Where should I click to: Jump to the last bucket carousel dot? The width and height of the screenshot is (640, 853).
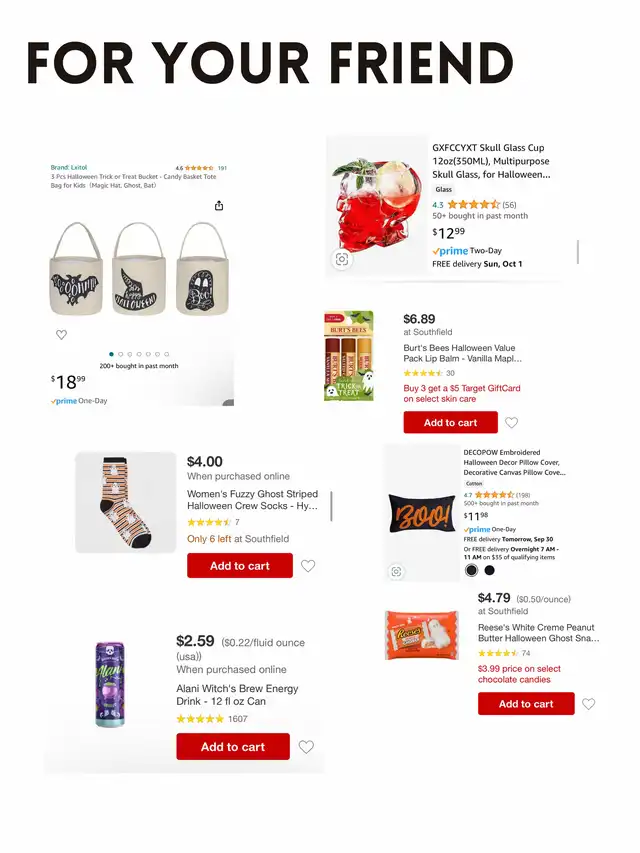[x=167, y=354]
